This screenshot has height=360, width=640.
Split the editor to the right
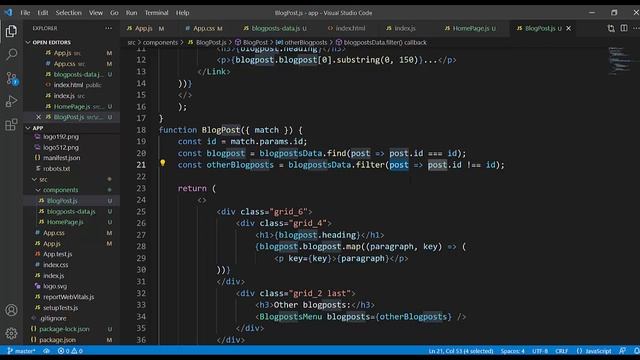coord(624,28)
